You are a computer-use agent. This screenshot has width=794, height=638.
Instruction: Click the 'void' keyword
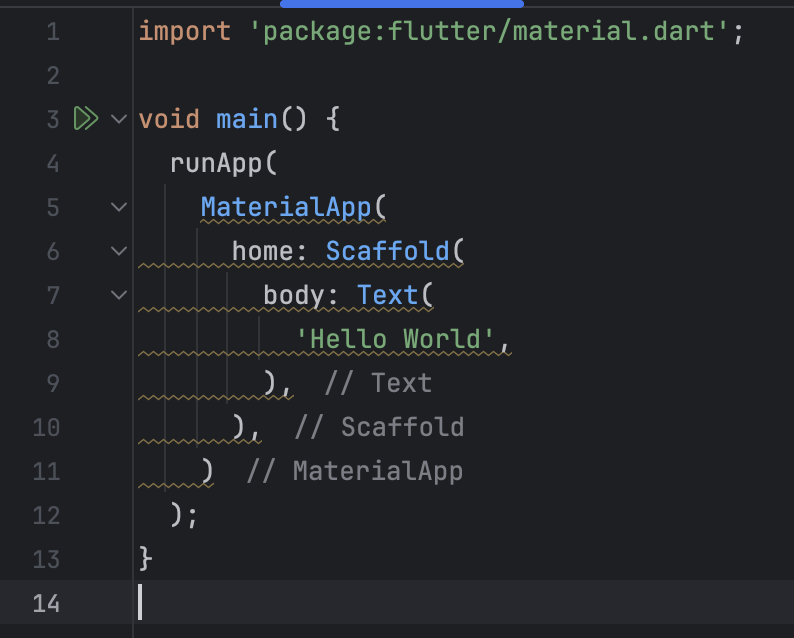coord(169,119)
